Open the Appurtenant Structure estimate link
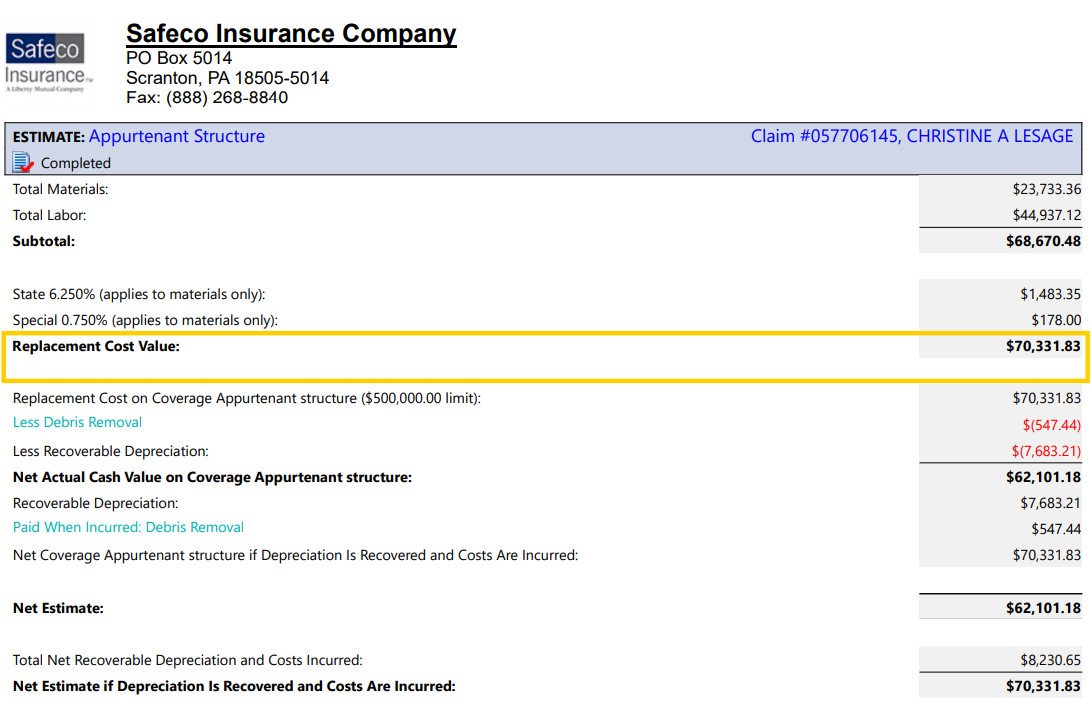 tap(177, 136)
